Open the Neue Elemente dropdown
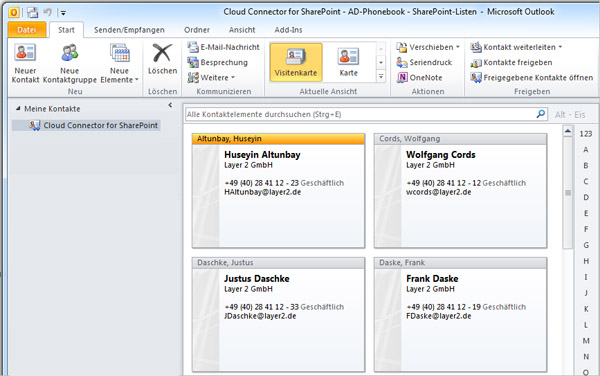Image resolution: width=600 pixels, height=376 pixels. [119, 63]
